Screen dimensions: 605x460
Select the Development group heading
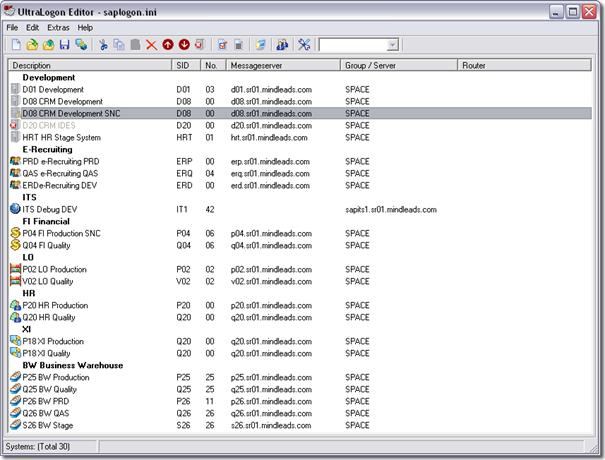49,77
